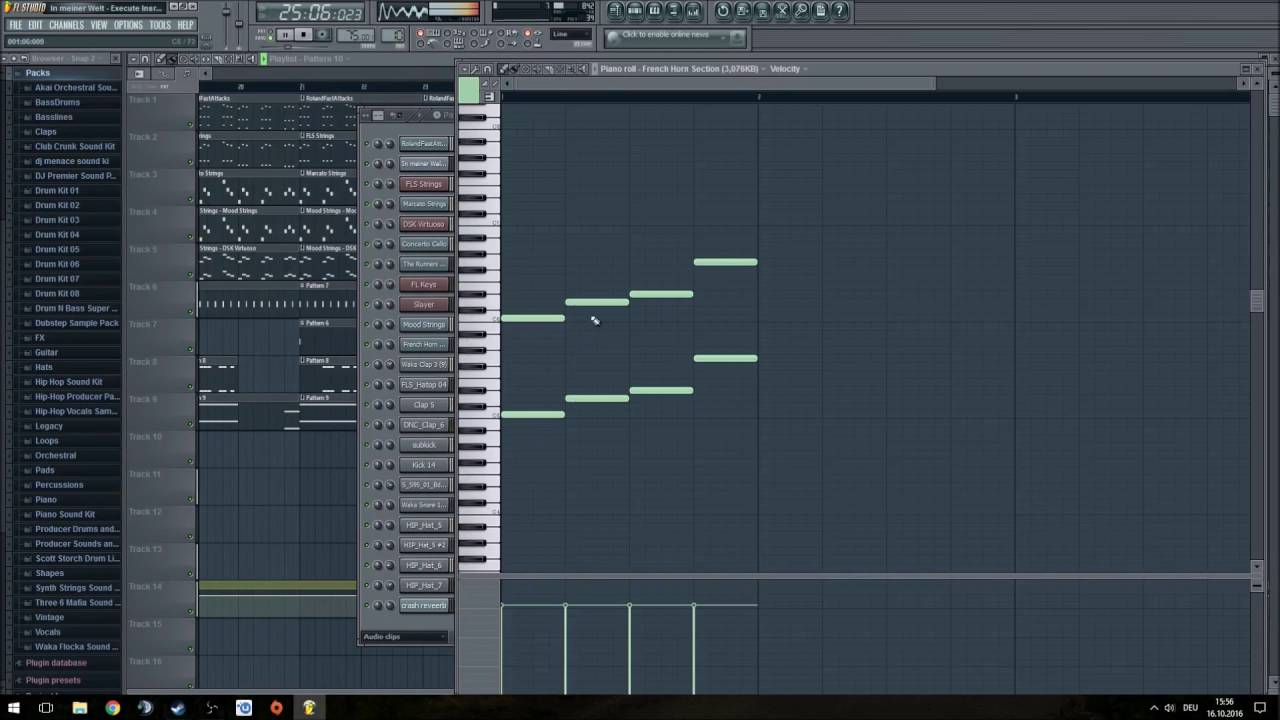
Task: Toggle mute LED for FL Keys channel
Action: [x=366, y=284]
